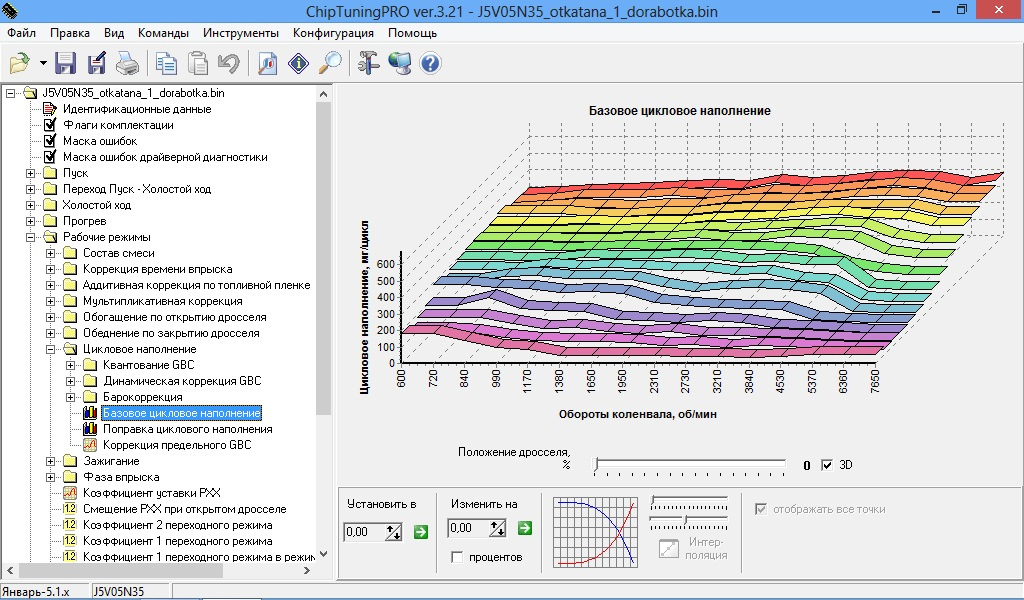Screen dimensions: 1024x600
Task: Open the hammer and wrench settings icon
Action: pyautogui.click(x=368, y=64)
